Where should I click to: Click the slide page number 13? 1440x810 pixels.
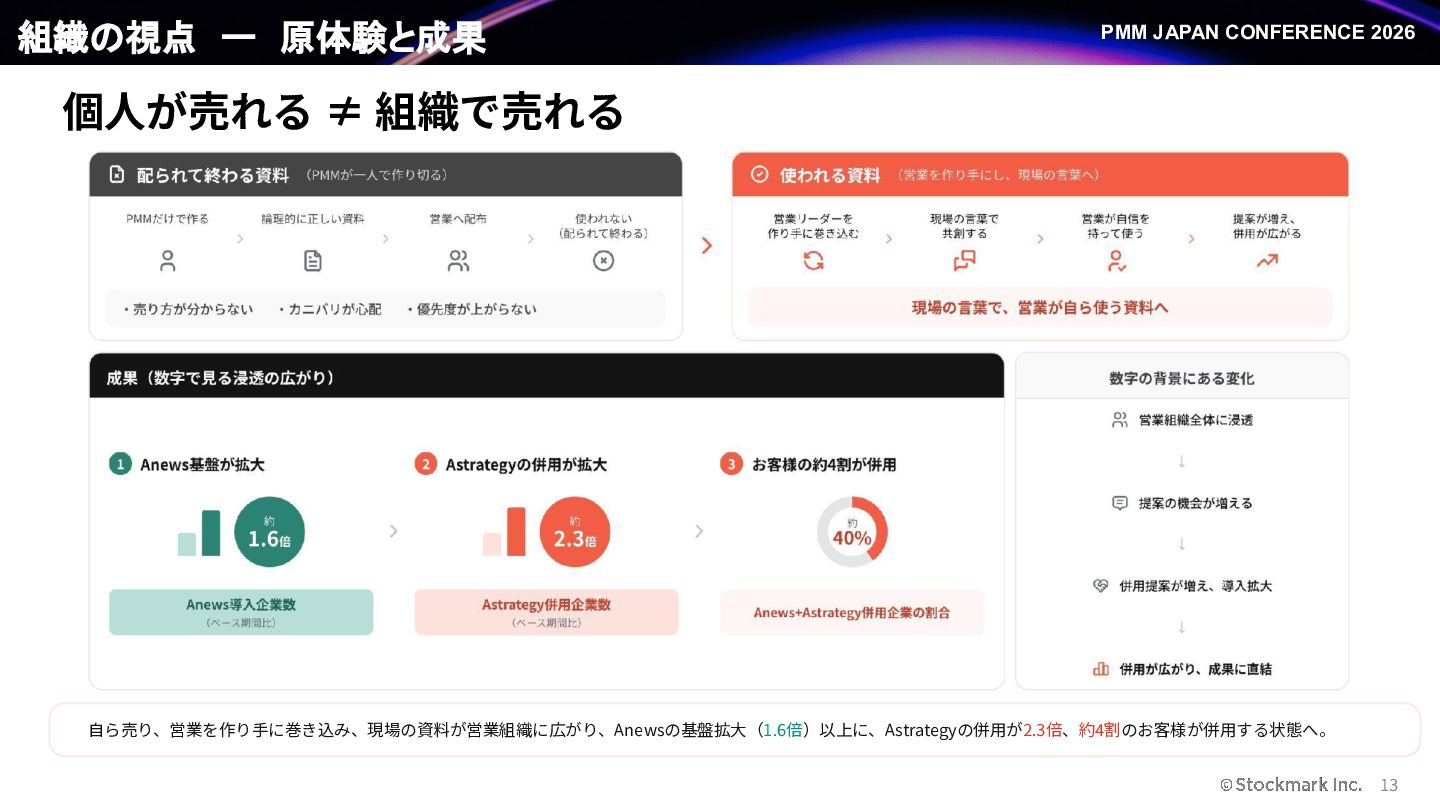click(1389, 784)
